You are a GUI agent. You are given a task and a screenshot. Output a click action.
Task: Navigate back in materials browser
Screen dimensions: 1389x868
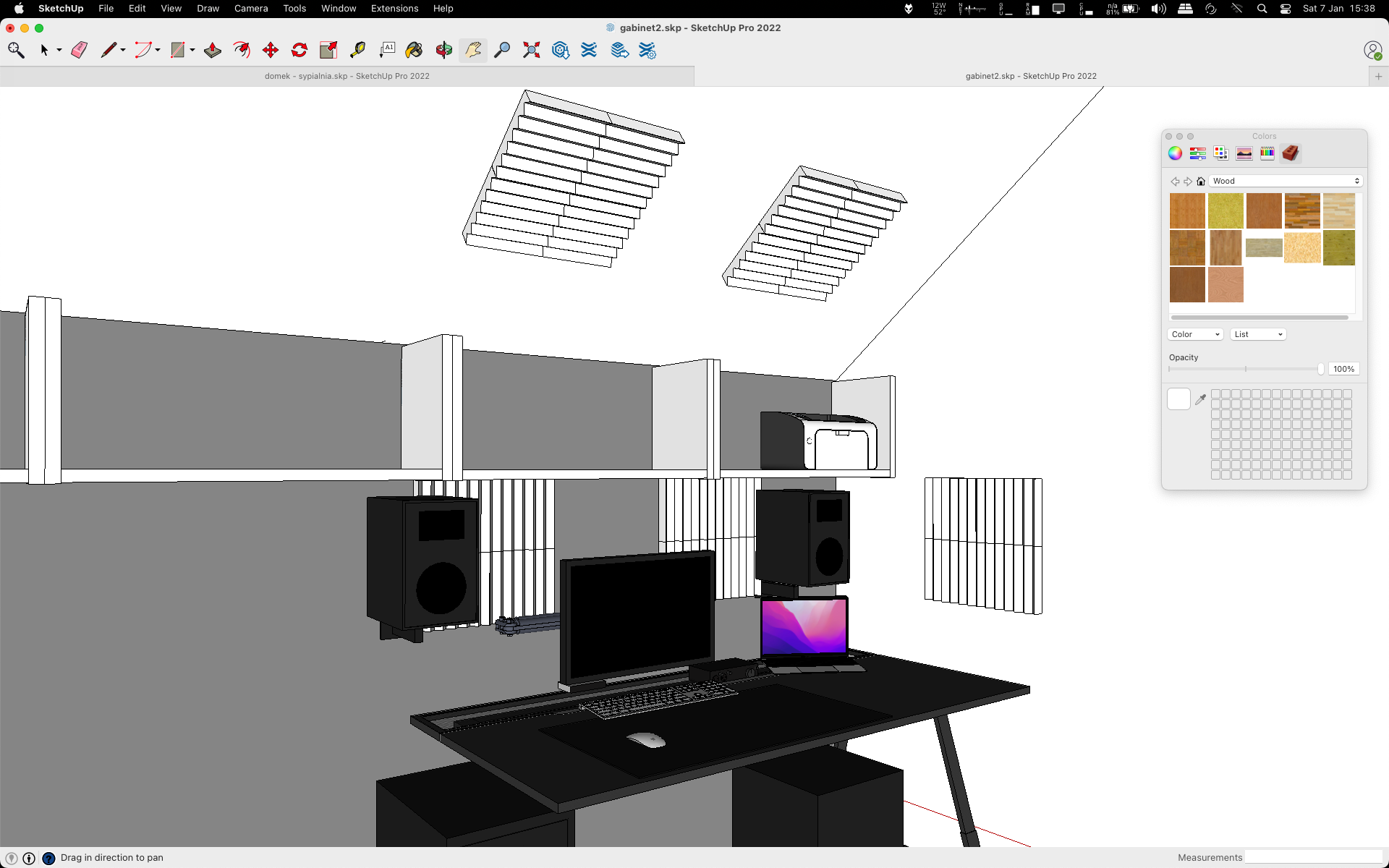[x=1175, y=182]
